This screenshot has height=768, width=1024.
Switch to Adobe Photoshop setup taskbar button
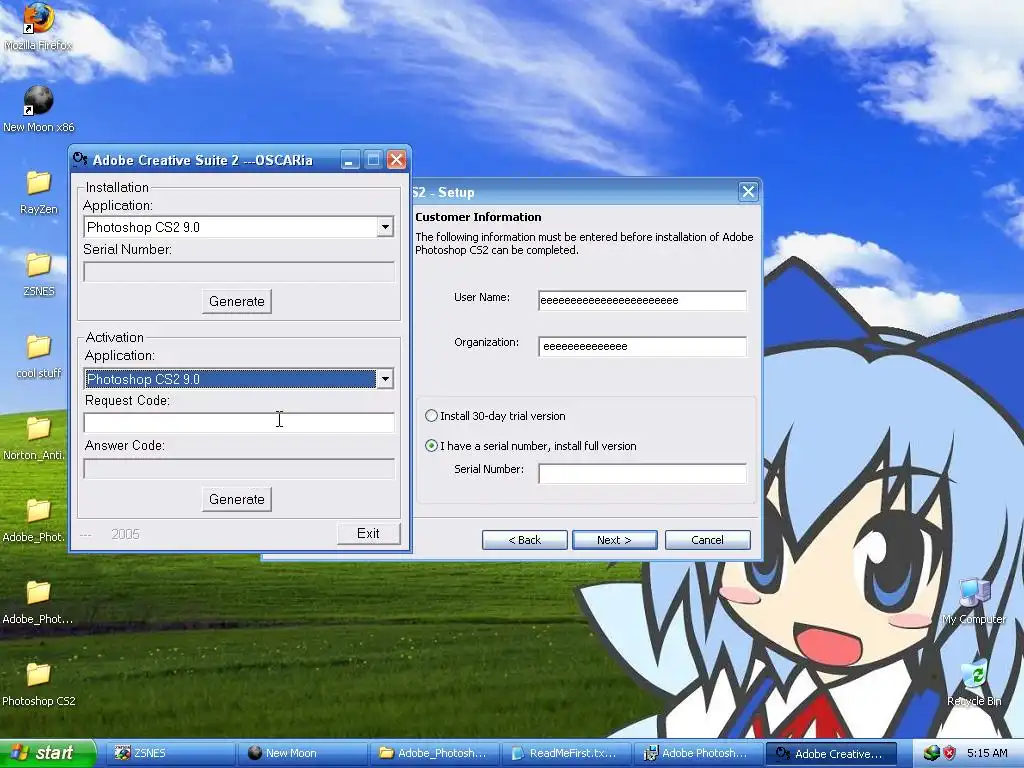(x=699, y=754)
